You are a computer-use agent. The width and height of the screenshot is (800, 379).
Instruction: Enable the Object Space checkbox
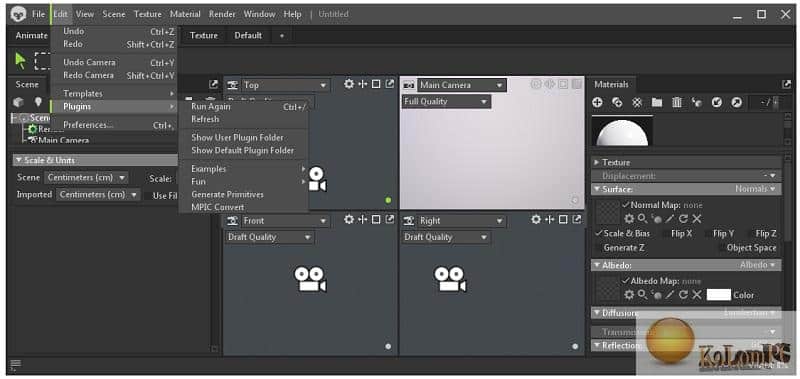(722, 247)
